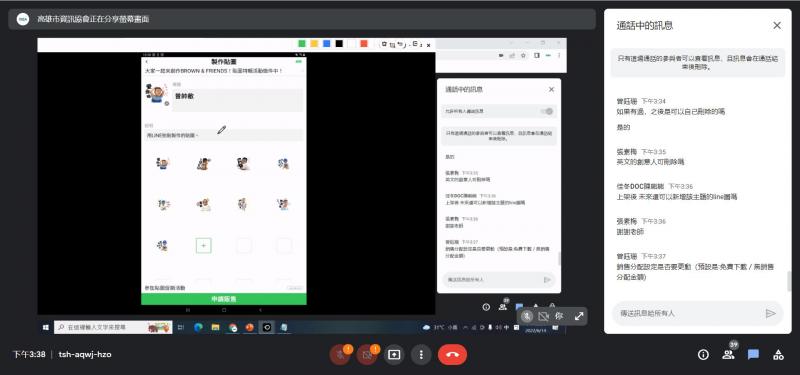The width and height of the screenshot is (800, 375).
Task: Click message 英文的創意人可刪除嗎
Action: [x=650, y=162]
